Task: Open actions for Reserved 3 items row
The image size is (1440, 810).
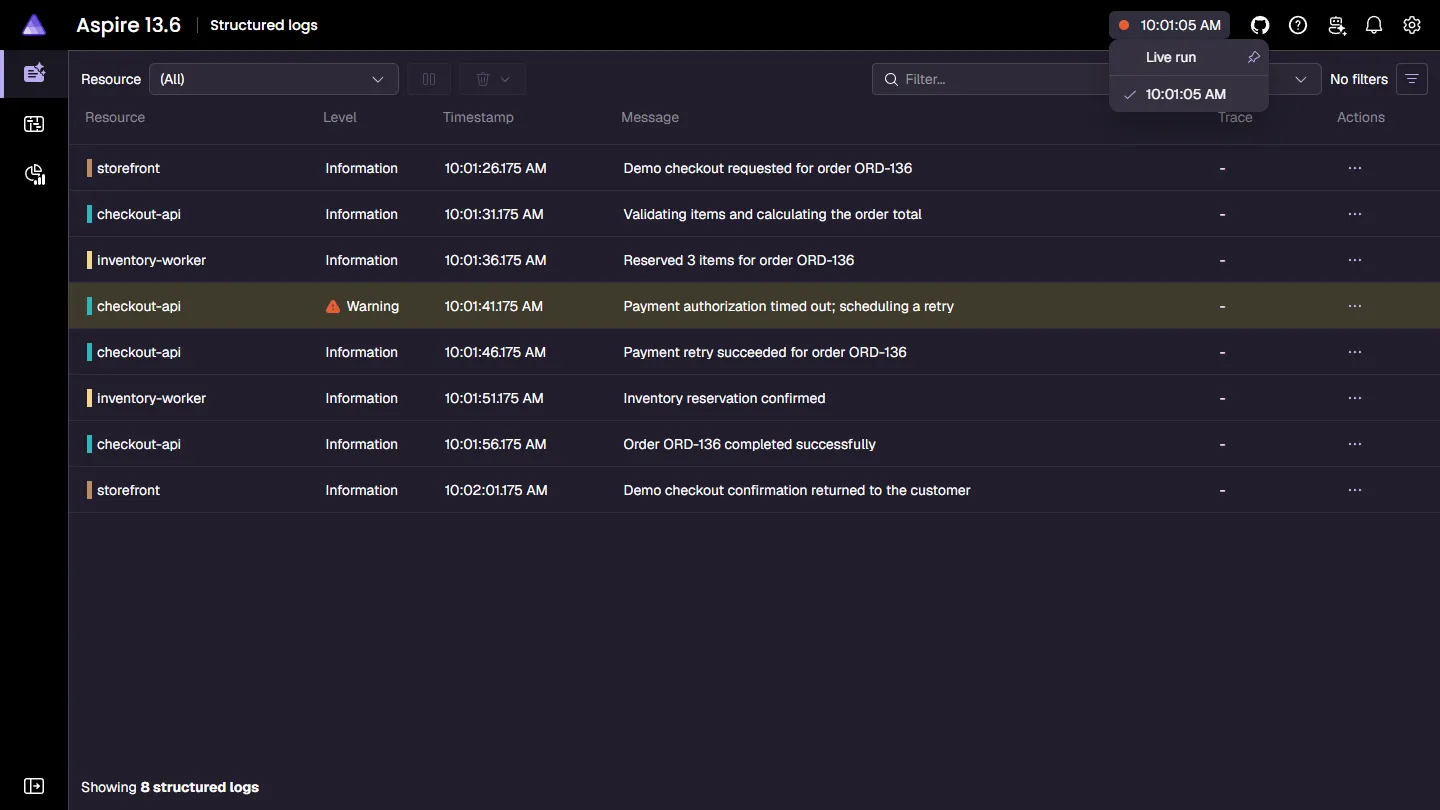Action: [x=1355, y=260]
